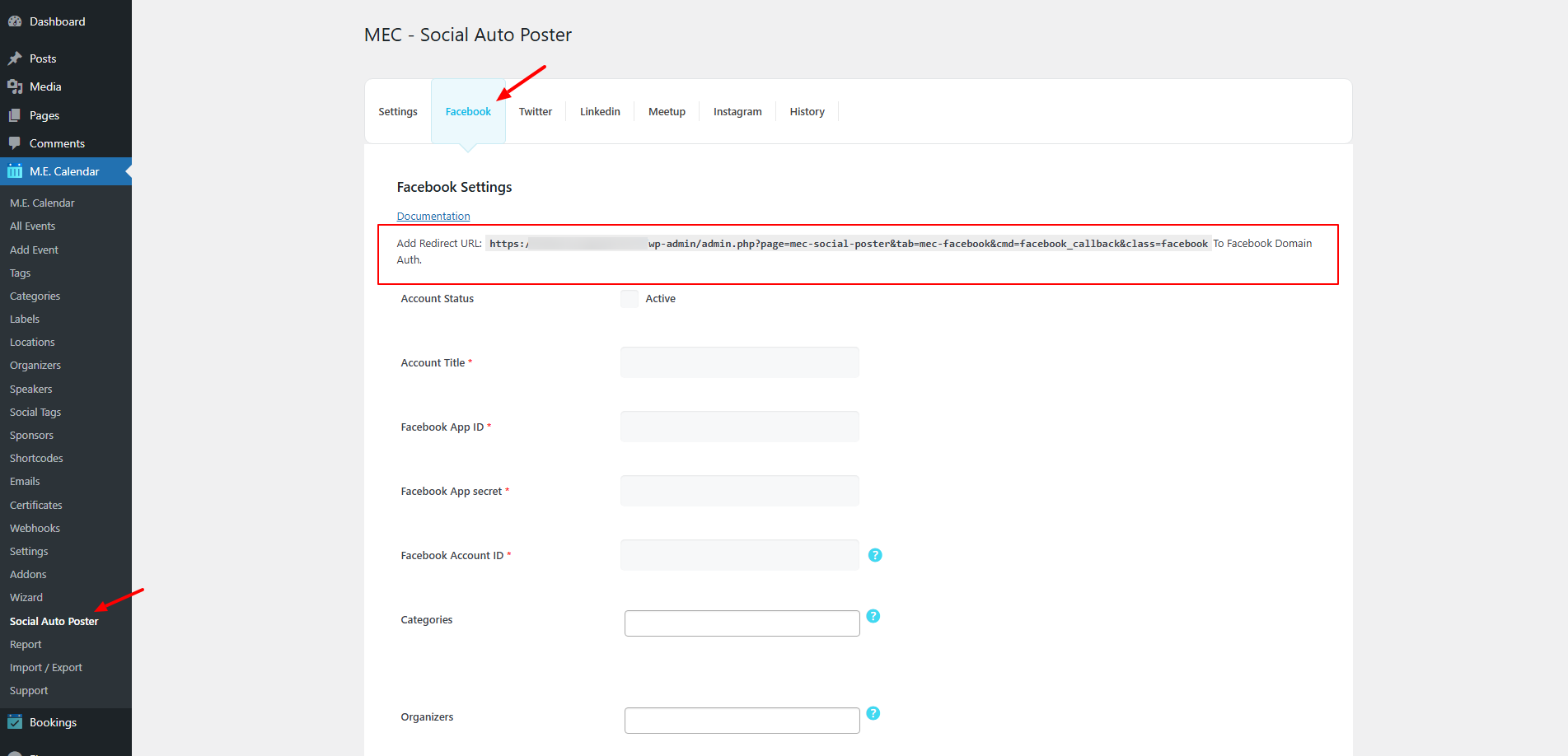Open Labels submenu item

pos(25,319)
